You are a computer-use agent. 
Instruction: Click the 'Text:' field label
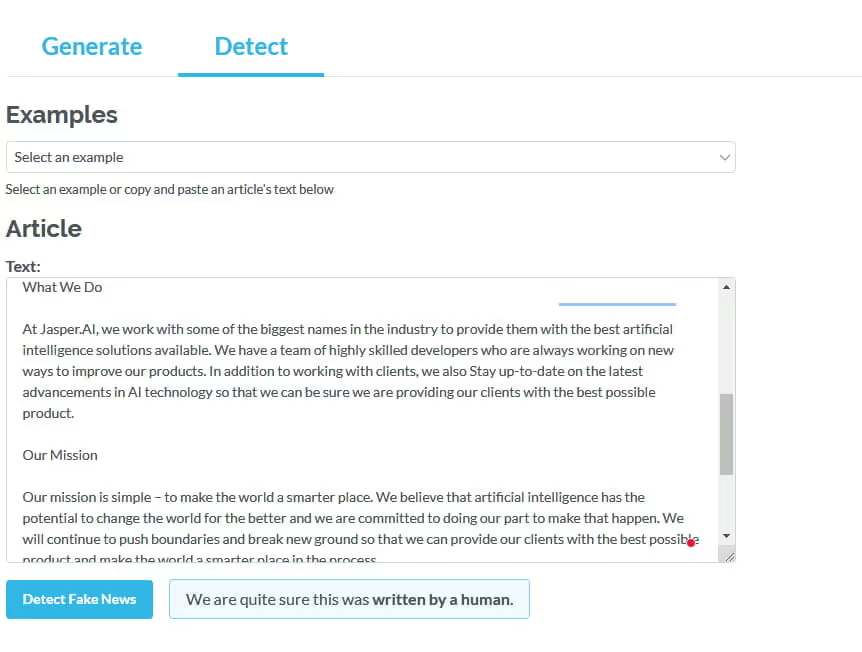pyautogui.click(x=23, y=266)
